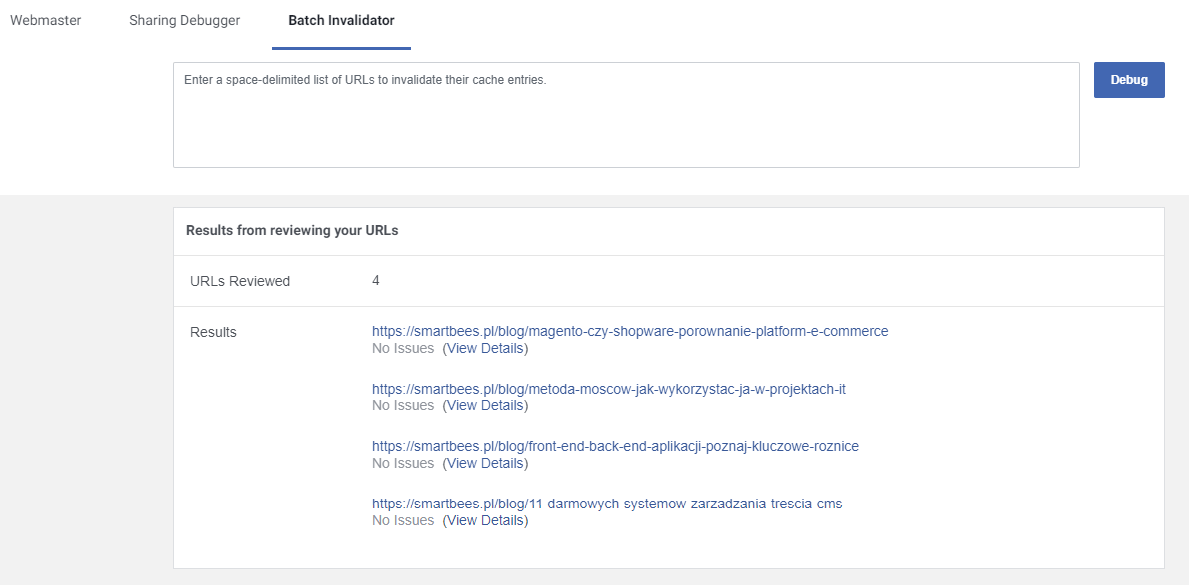The image size is (1189, 585).
Task: Select the 'Results from reviewing your URLs' heading
Action: [293, 231]
